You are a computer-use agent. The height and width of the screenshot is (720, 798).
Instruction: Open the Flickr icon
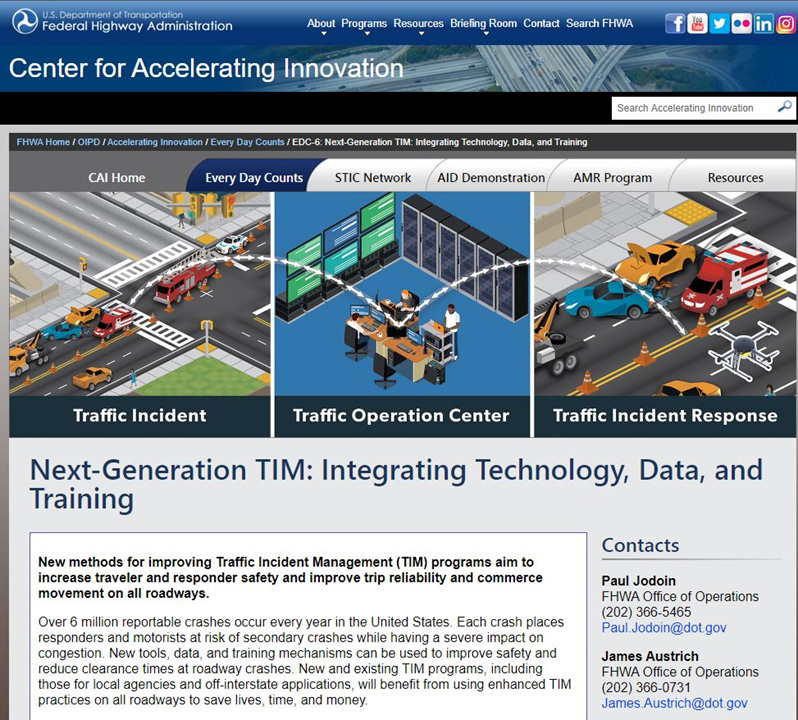tap(742, 23)
